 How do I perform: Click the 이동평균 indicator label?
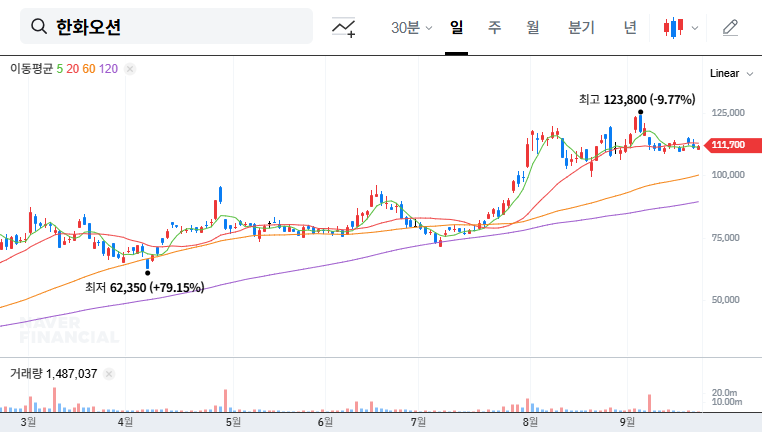pyautogui.click(x=32, y=69)
